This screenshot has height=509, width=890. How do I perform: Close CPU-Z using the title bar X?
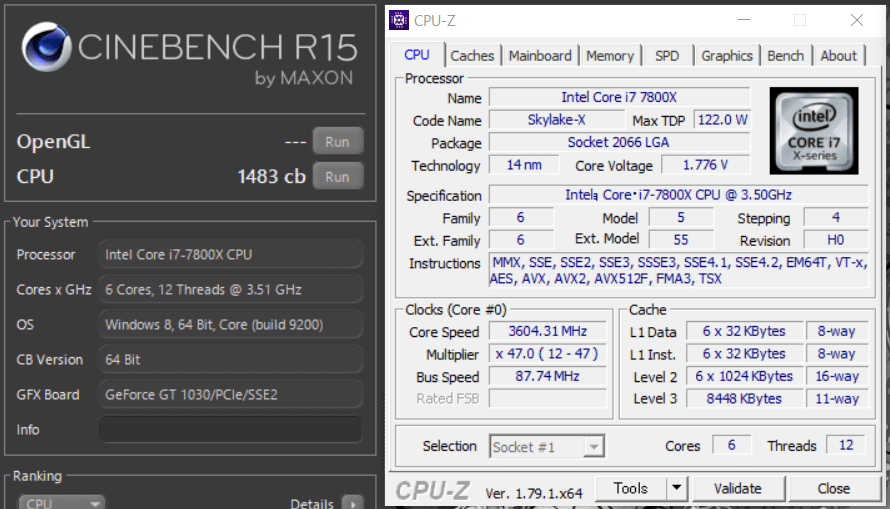tap(857, 20)
